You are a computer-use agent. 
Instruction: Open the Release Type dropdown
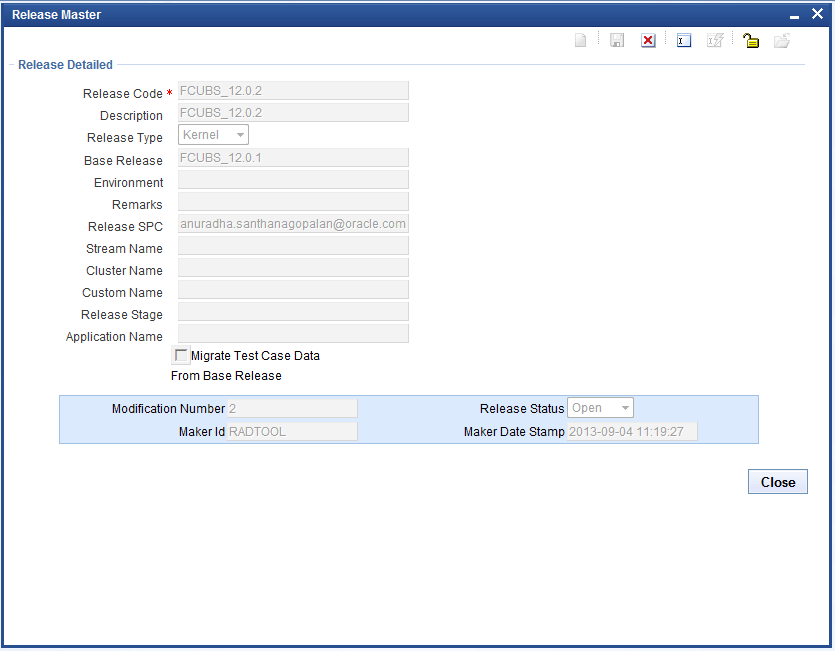[213, 135]
